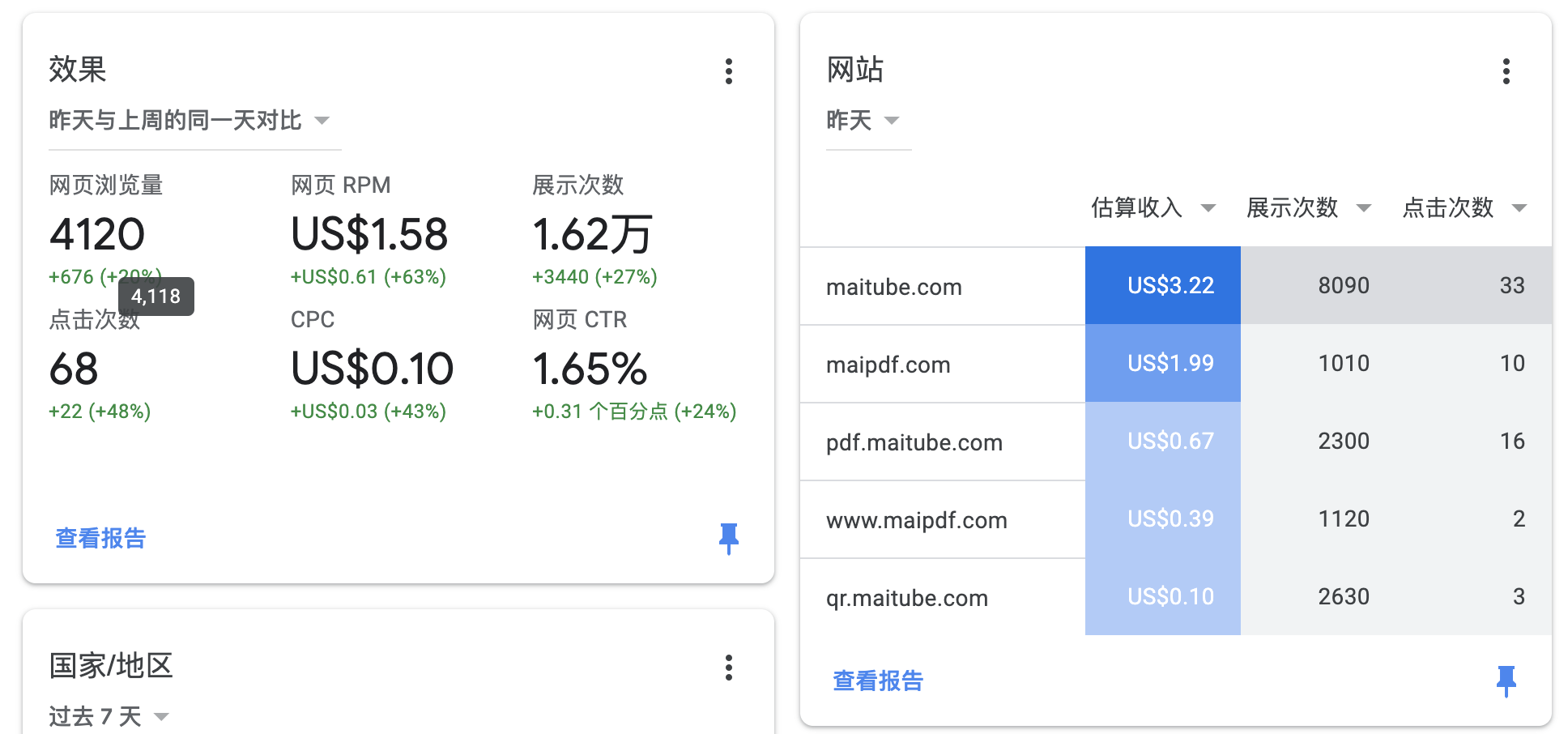Sort by 展示次数 column in 网站 table

[1307, 208]
